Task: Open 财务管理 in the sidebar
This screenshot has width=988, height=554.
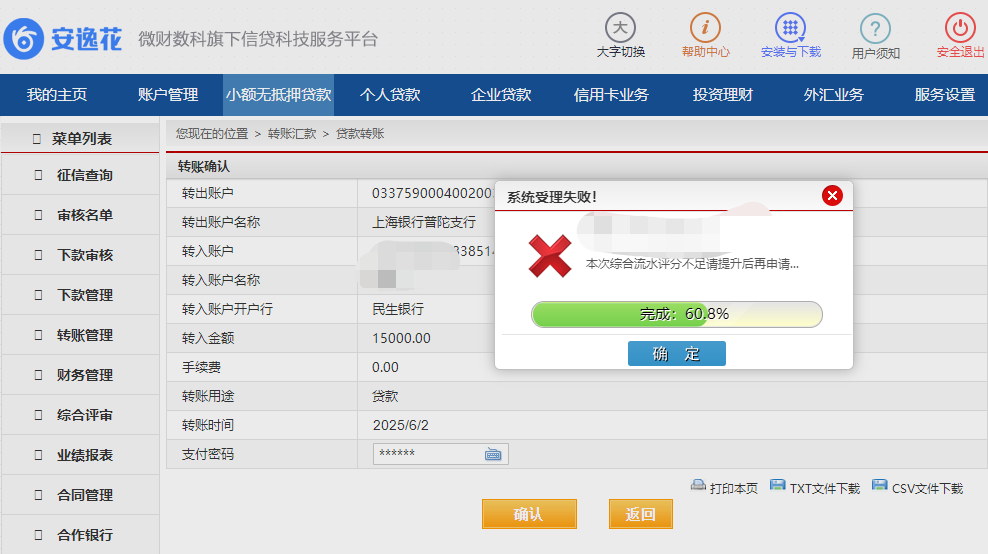Action: [80, 375]
